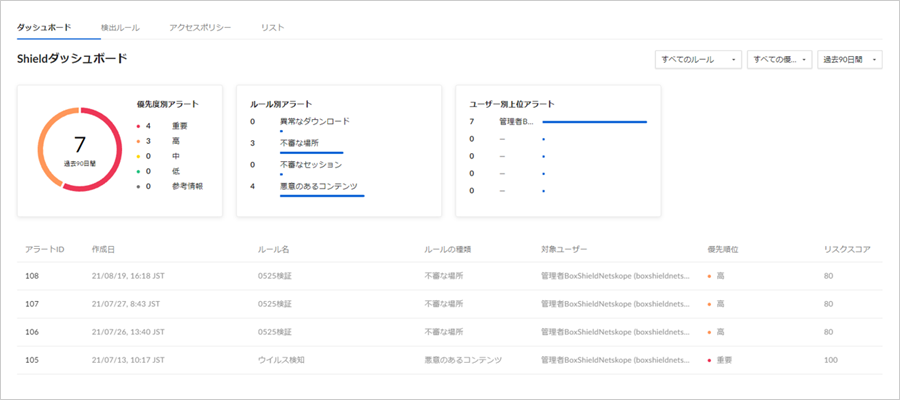Click the orange 高 legend dot
This screenshot has width=900, height=400.
click(137, 141)
